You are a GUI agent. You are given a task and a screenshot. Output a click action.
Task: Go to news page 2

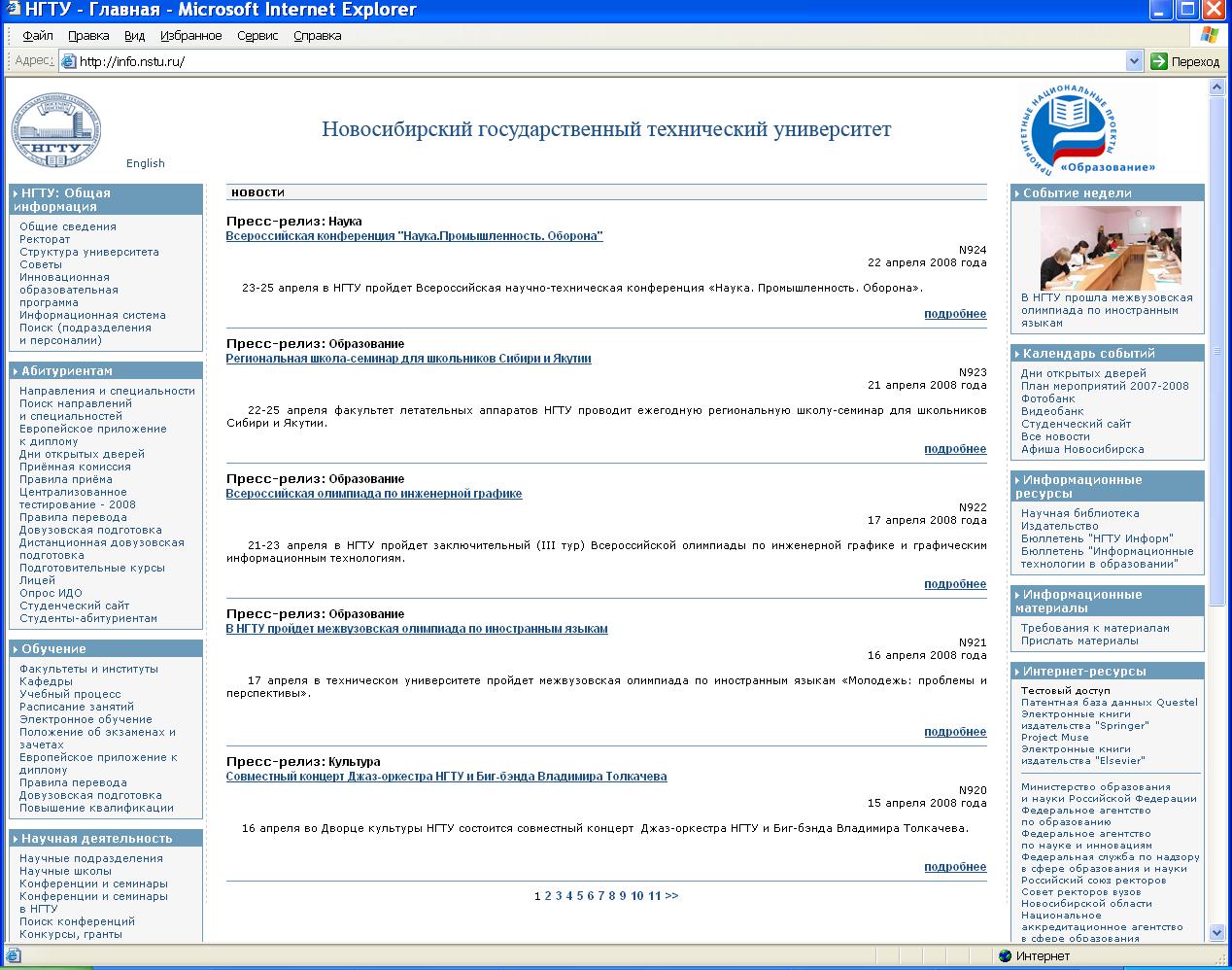pos(548,896)
